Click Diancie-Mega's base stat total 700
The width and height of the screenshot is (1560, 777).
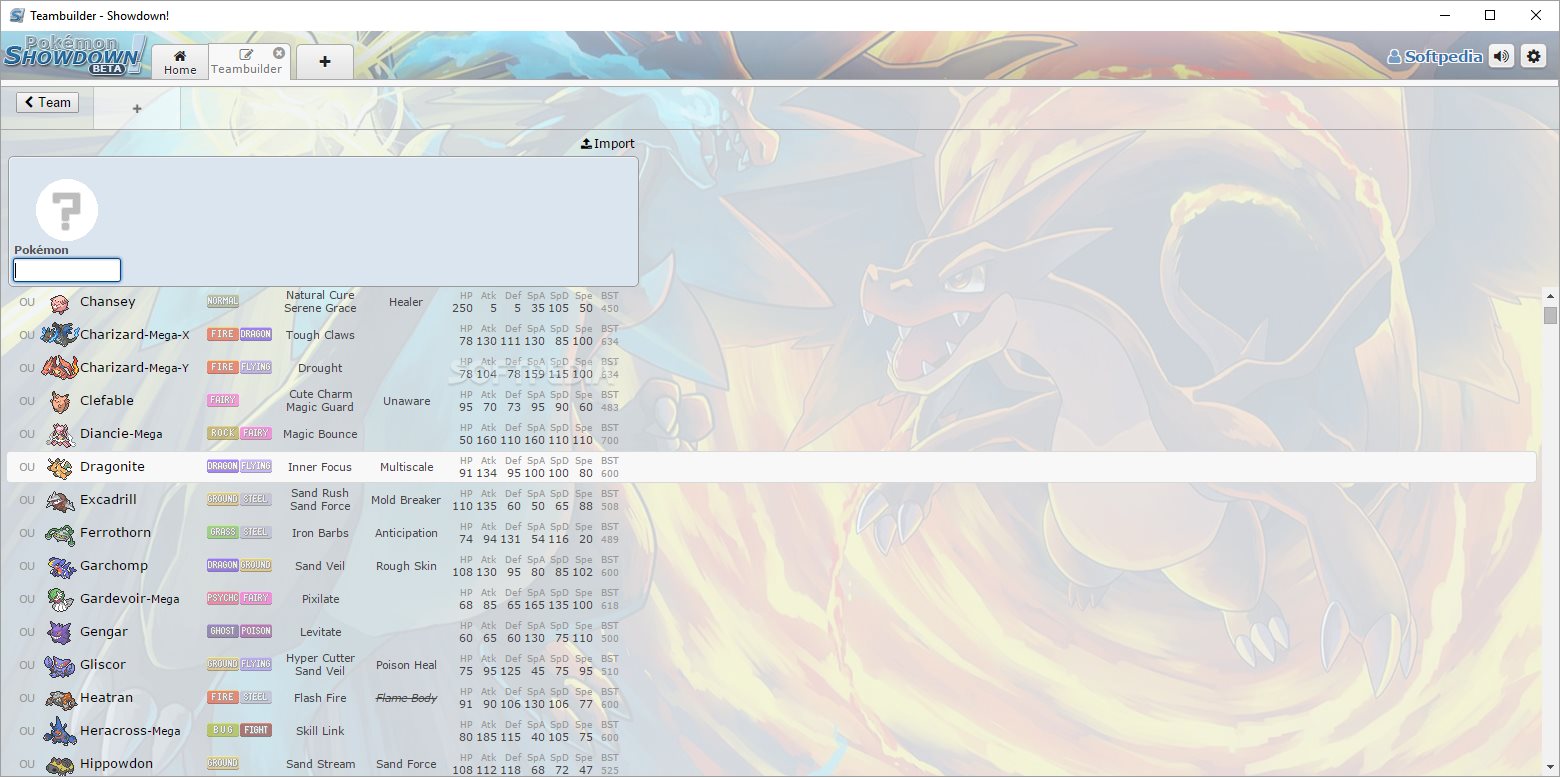pos(610,440)
